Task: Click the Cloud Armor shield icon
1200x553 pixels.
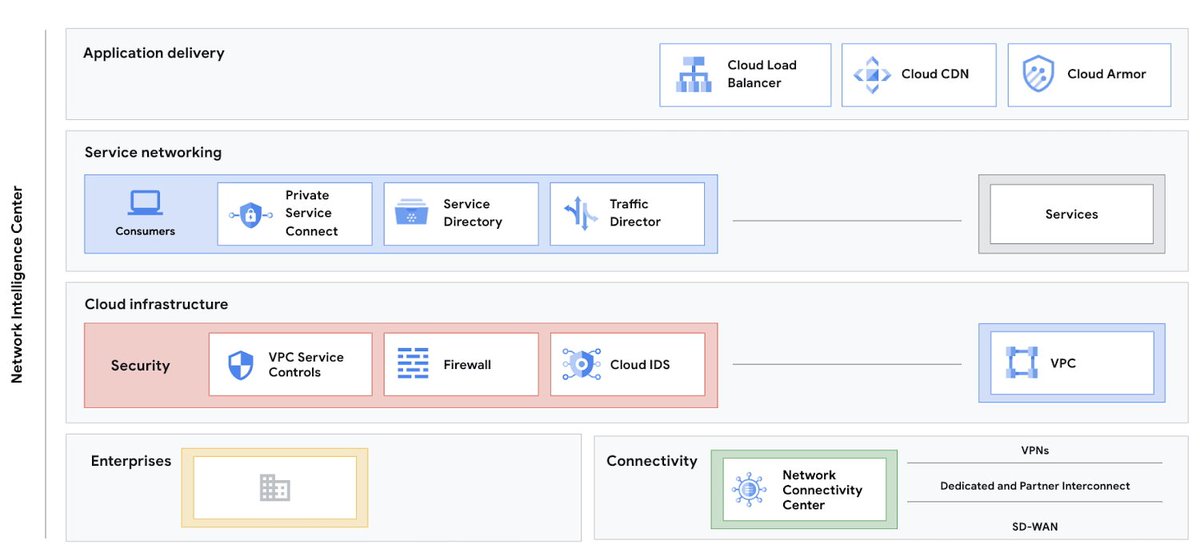Action: (1038, 74)
